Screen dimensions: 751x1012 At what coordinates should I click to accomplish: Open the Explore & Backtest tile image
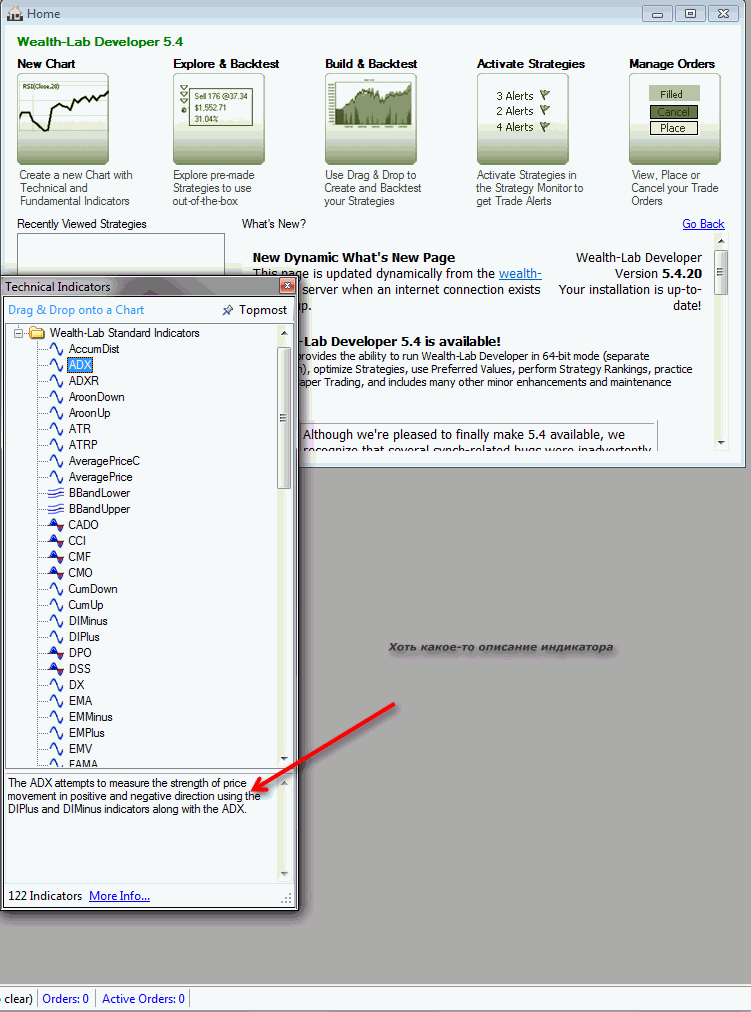pyautogui.click(x=219, y=119)
